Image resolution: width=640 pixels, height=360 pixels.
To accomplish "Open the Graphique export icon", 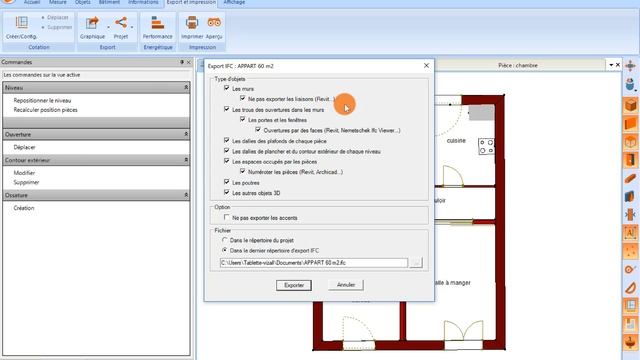I will point(92,22).
